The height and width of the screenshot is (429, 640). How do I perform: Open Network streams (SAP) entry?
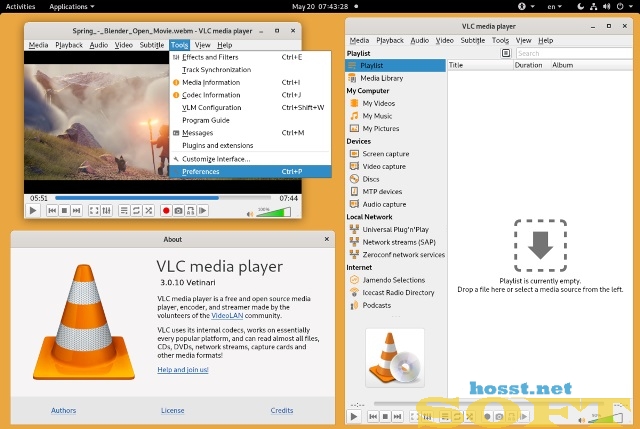[396, 242]
